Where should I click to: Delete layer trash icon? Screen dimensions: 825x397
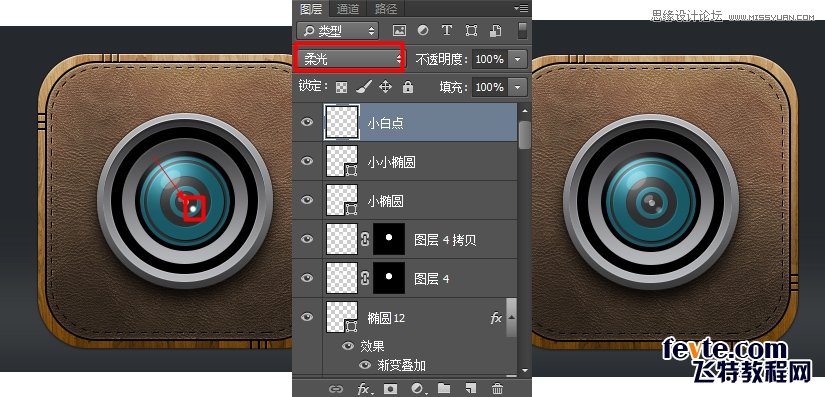pyautogui.click(x=497, y=389)
